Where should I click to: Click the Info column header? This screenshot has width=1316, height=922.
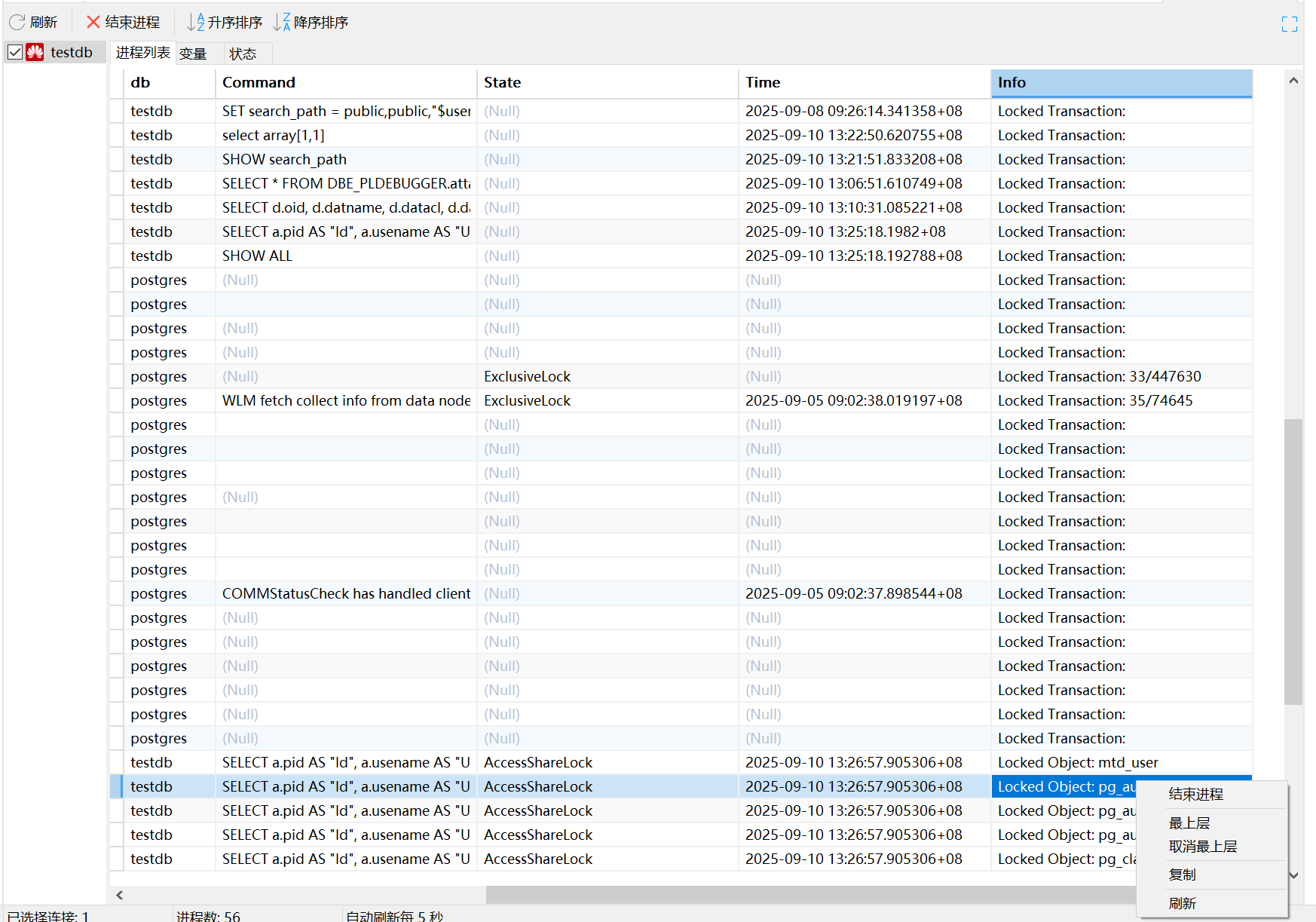[1120, 83]
